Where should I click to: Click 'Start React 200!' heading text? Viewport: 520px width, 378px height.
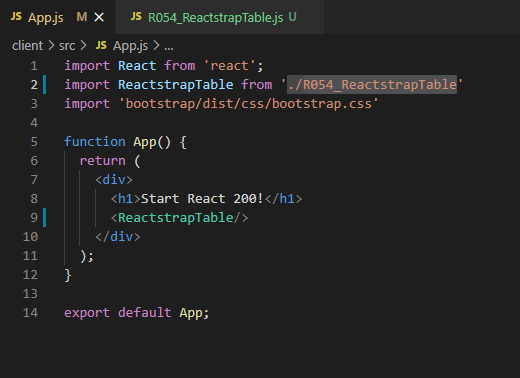pyautogui.click(x=202, y=199)
